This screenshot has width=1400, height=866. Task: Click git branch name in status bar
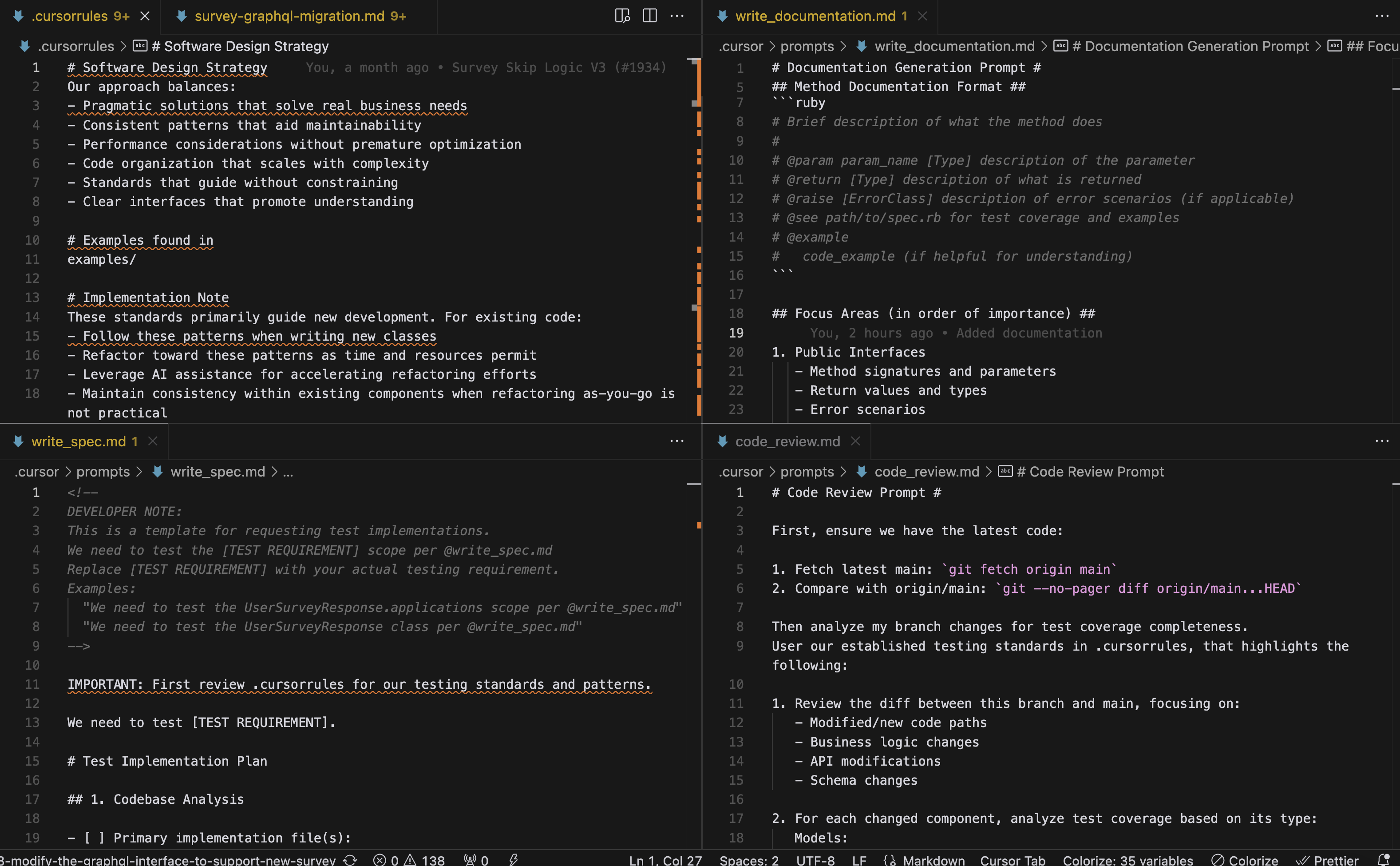[168, 860]
